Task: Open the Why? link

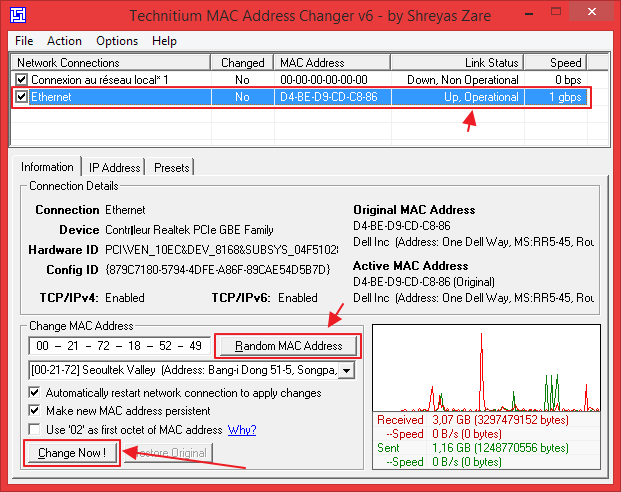Action: pos(242,430)
